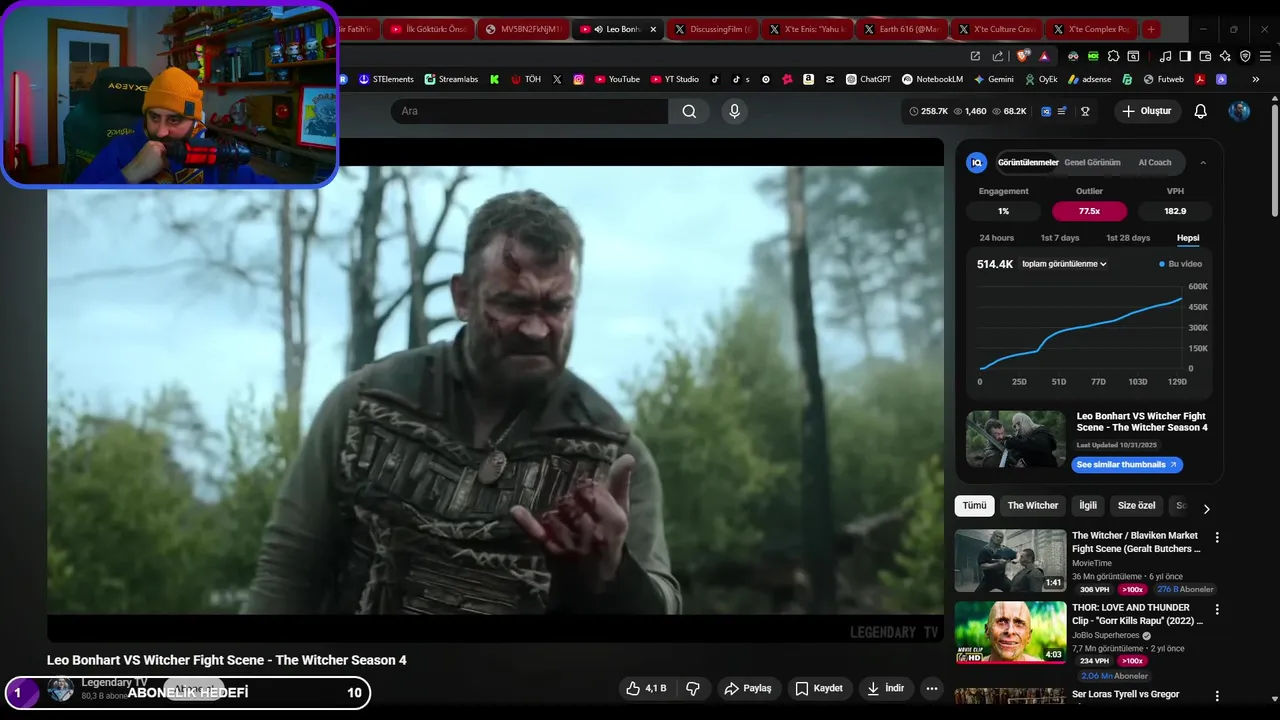Open YouTube notifications bell
Image resolution: width=1280 pixels, height=720 pixels.
coord(1201,111)
